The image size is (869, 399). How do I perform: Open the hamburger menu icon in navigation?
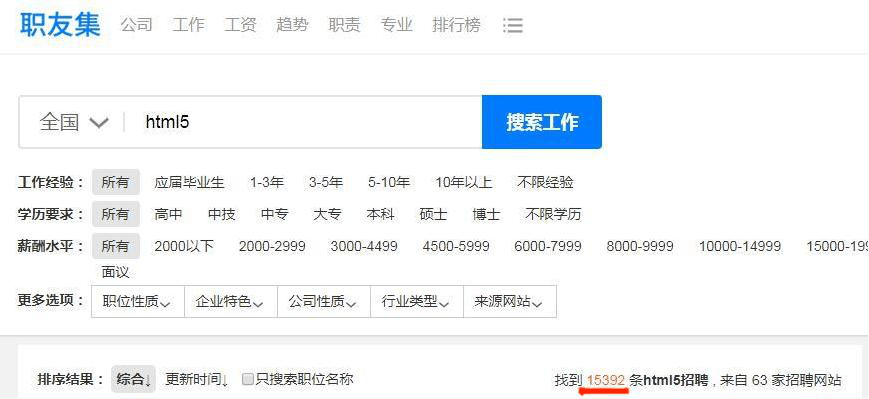(x=513, y=25)
